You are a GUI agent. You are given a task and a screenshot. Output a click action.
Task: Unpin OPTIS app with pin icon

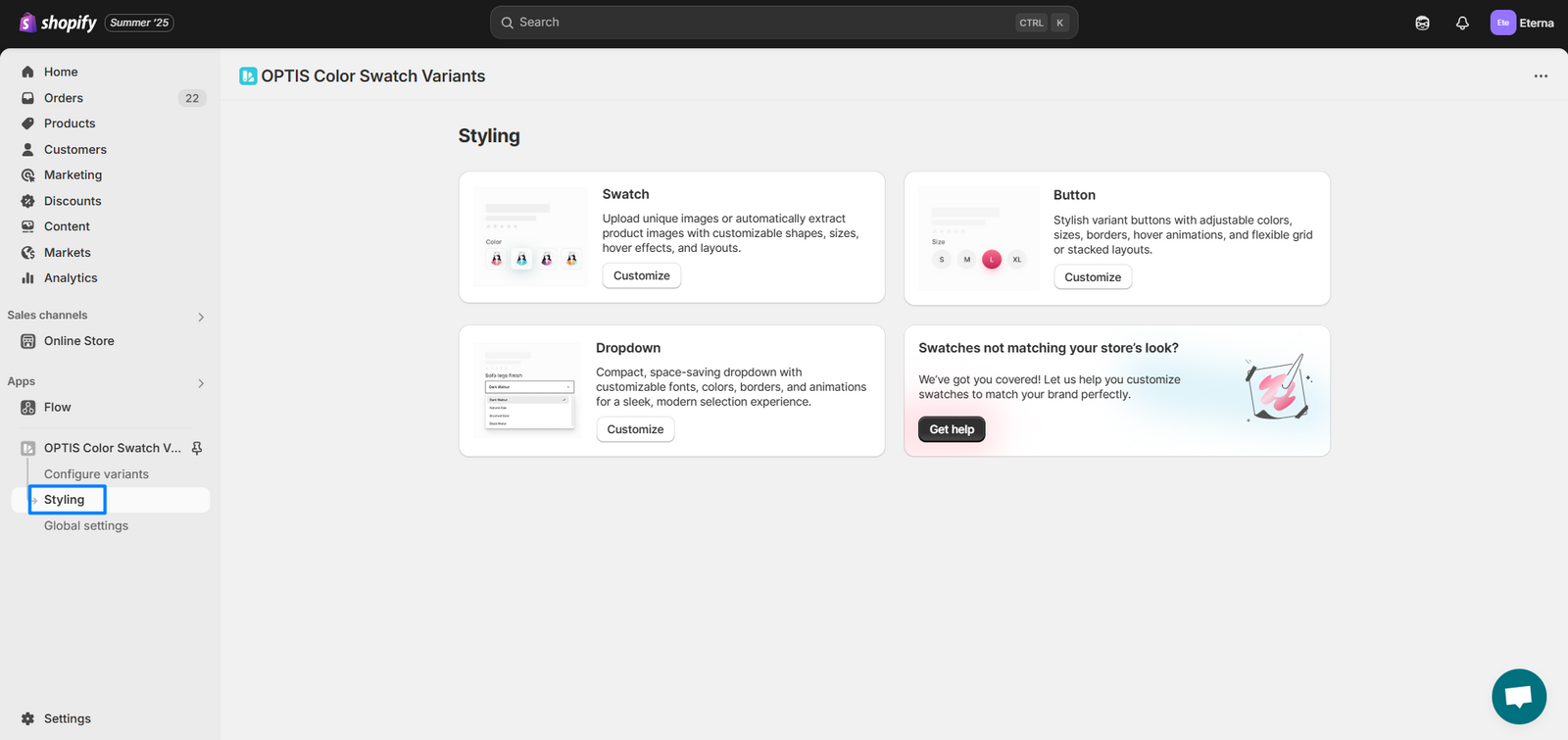point(197,448)
